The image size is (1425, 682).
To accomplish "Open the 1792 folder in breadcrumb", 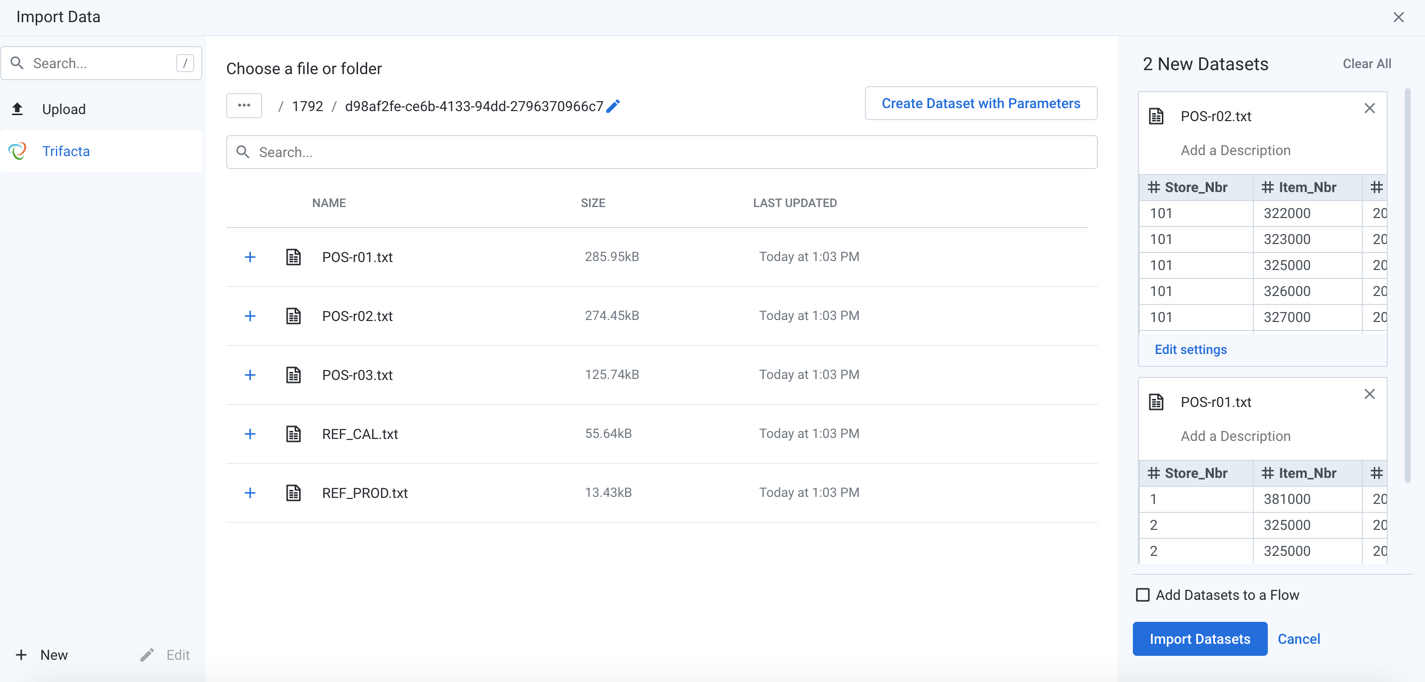I will [x=307, y=106].
